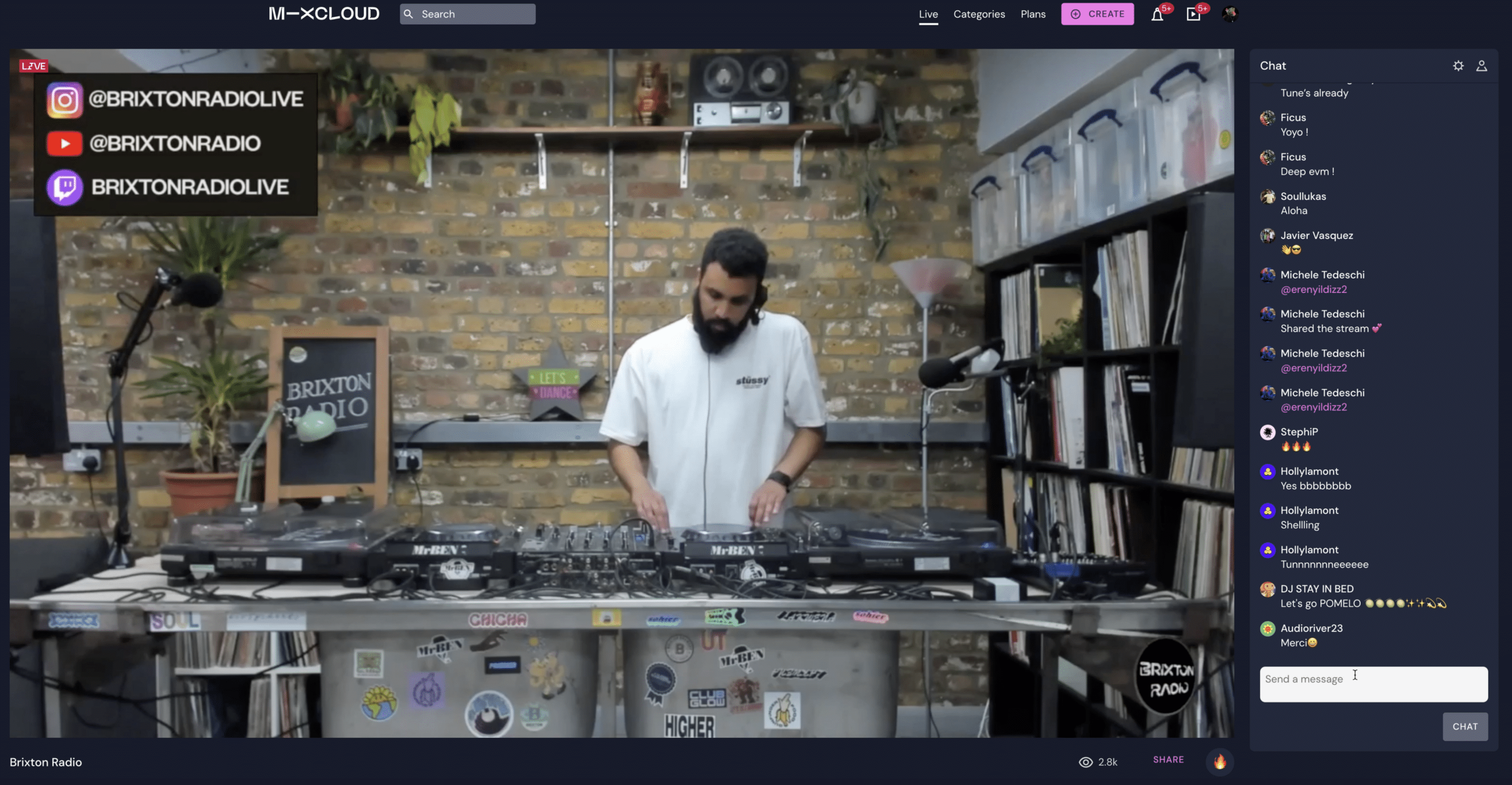Click the @erenyildizz2 mention in chat
The image size is (1512, 785).
click(x=1313, y=289)
